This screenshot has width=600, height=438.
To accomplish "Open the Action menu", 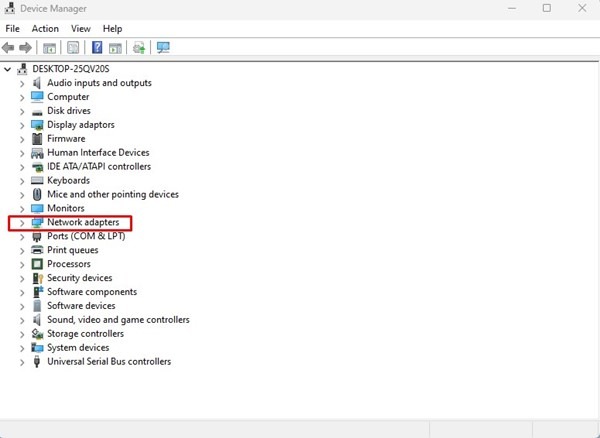I will pyautogui.click(x=45, y=29).
